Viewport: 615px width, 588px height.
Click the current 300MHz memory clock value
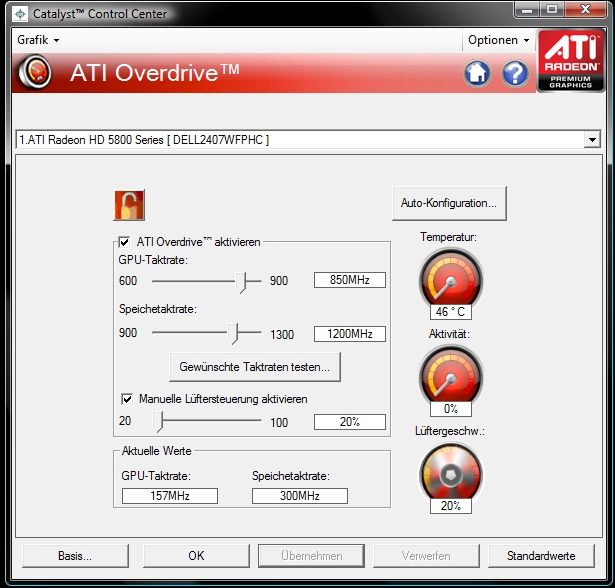pos(300,496)
